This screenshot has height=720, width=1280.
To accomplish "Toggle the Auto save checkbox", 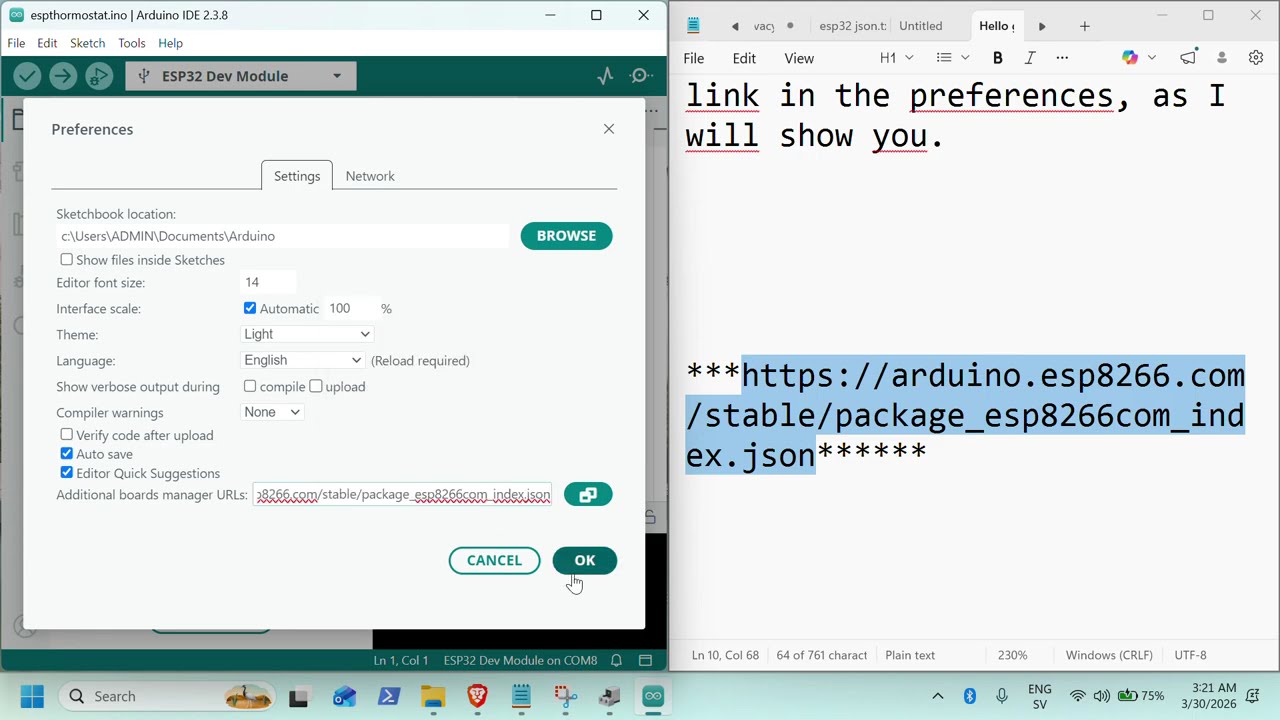I will click(x=67, y=454).
